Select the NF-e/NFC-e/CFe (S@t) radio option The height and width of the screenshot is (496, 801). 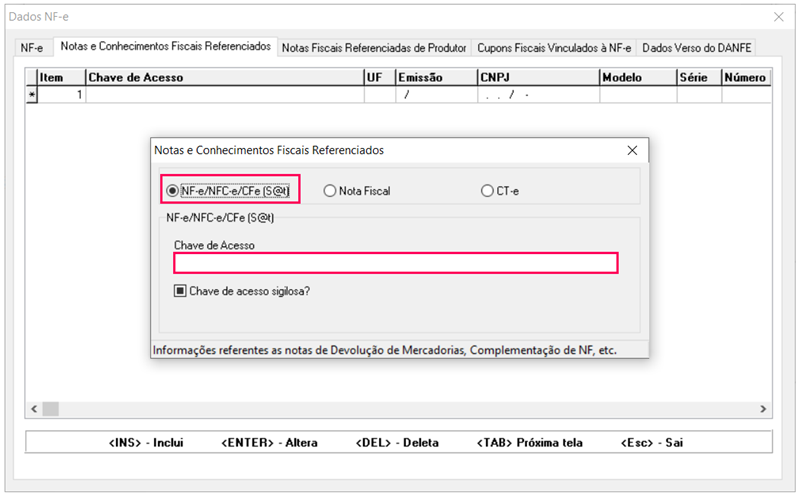(x=173, y=190)
